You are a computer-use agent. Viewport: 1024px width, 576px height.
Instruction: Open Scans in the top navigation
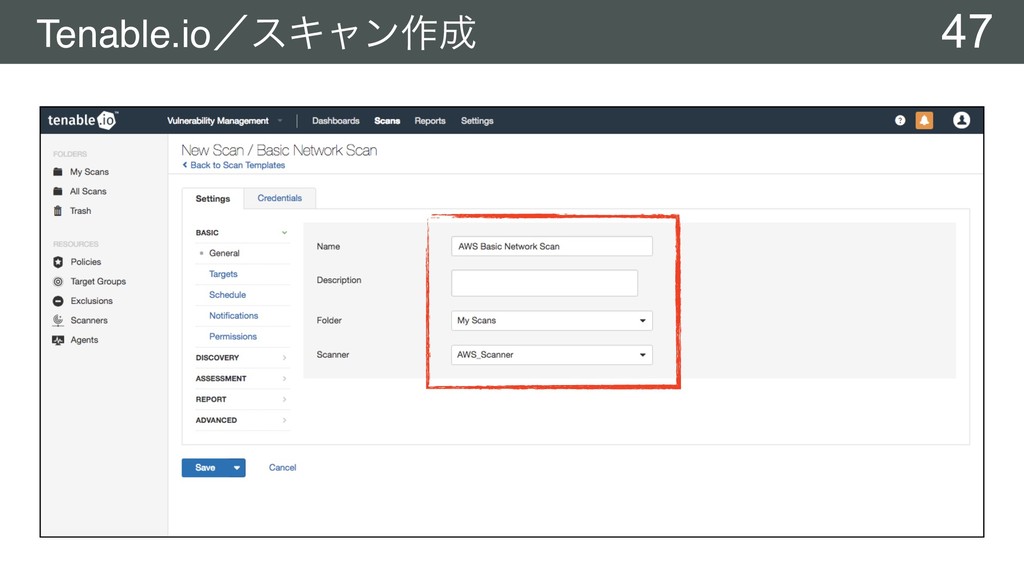(387, 121)
